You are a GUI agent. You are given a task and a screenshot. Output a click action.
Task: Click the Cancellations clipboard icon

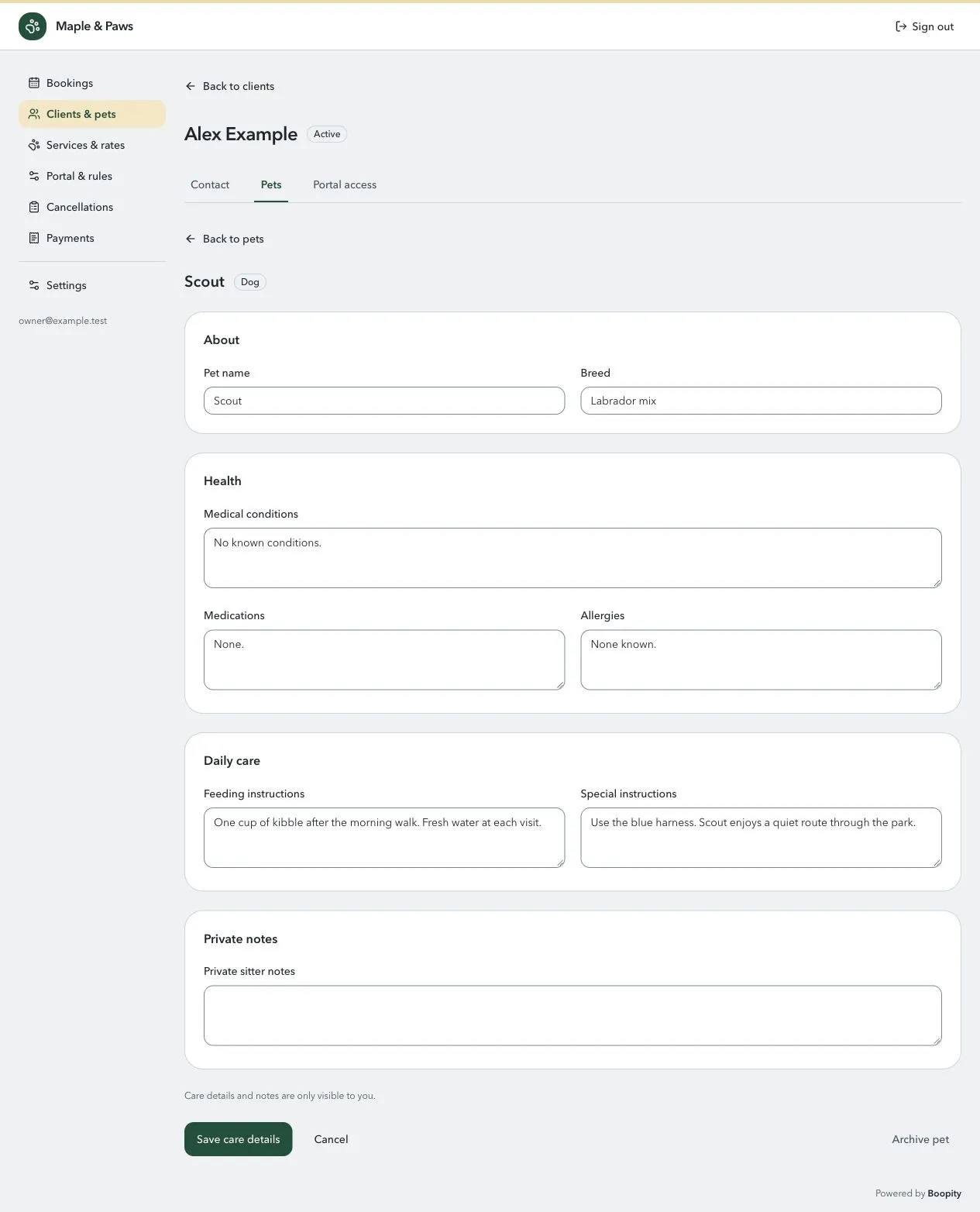coord(34,207)
